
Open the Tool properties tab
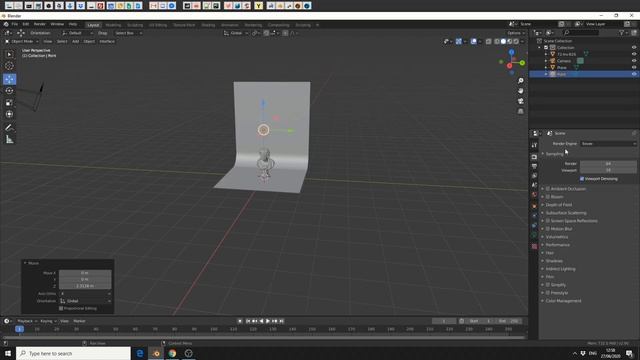coord(534,145)
